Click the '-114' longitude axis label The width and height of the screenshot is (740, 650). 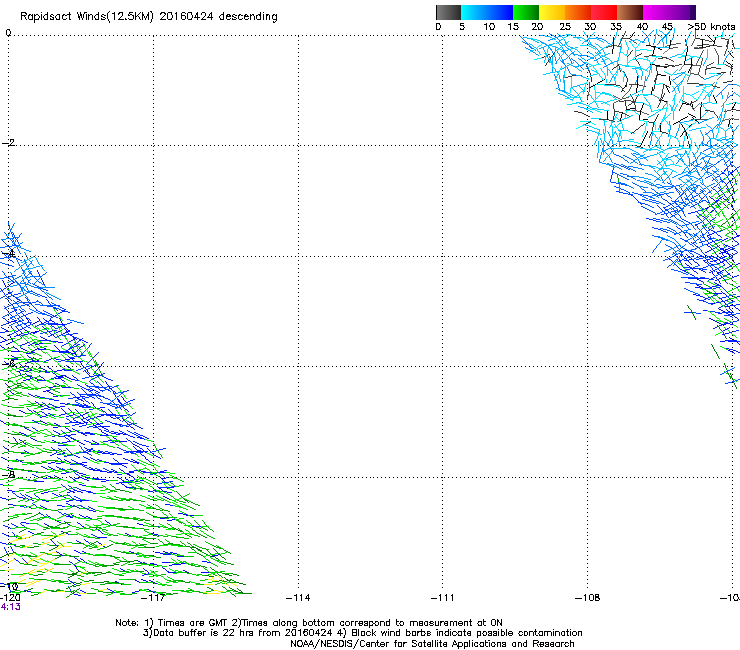[x=298, y=598]
